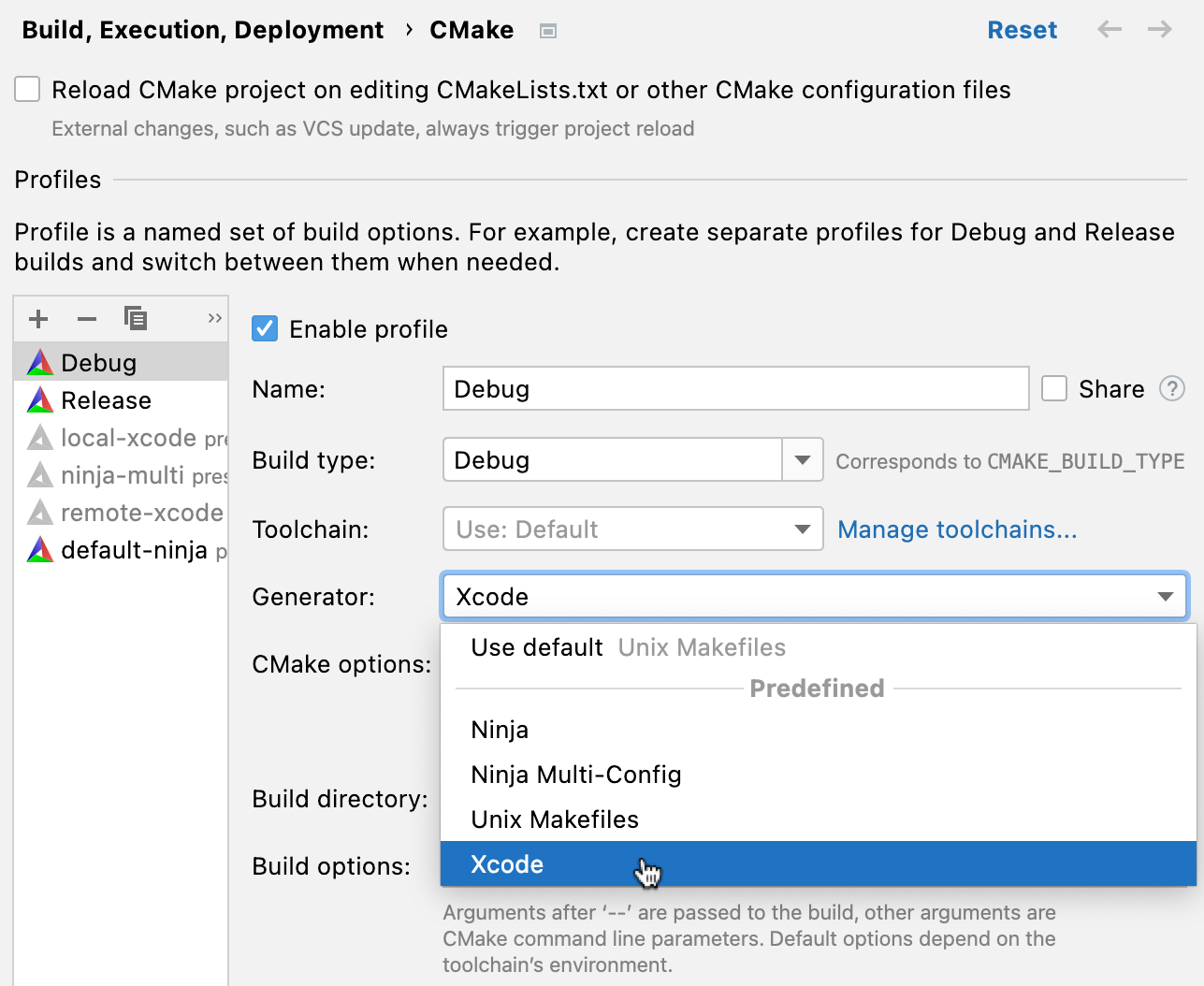The height and width of the screenshot is (986, 1204).
Task: Open the Build type dropdown
Action: 802,459
